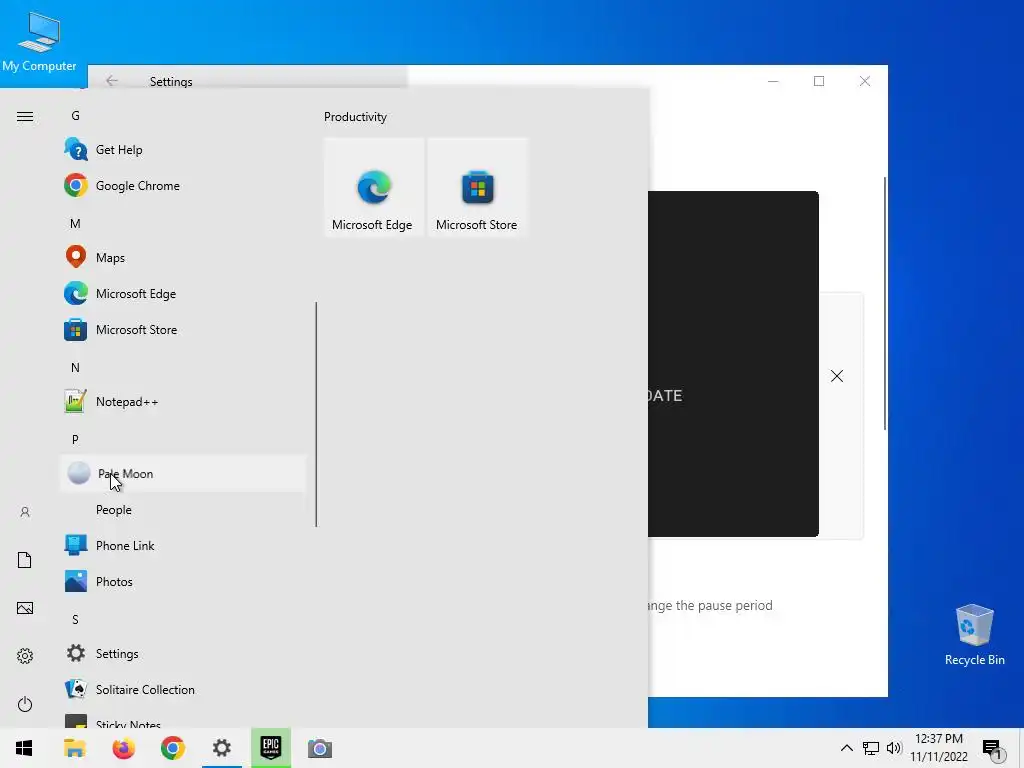The width and height of the screenshot is (1024, 768).
Task: Click the Settings window vertical scrollbar
Action: pos(885,304)
